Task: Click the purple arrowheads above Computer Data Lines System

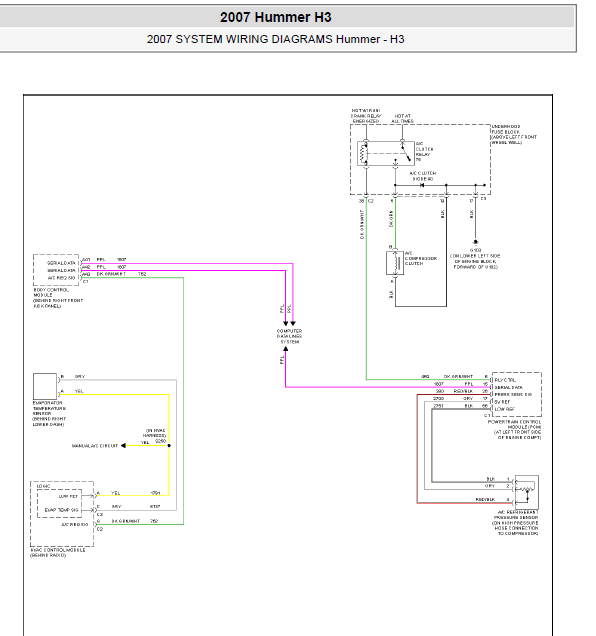Action: point(289,323)
